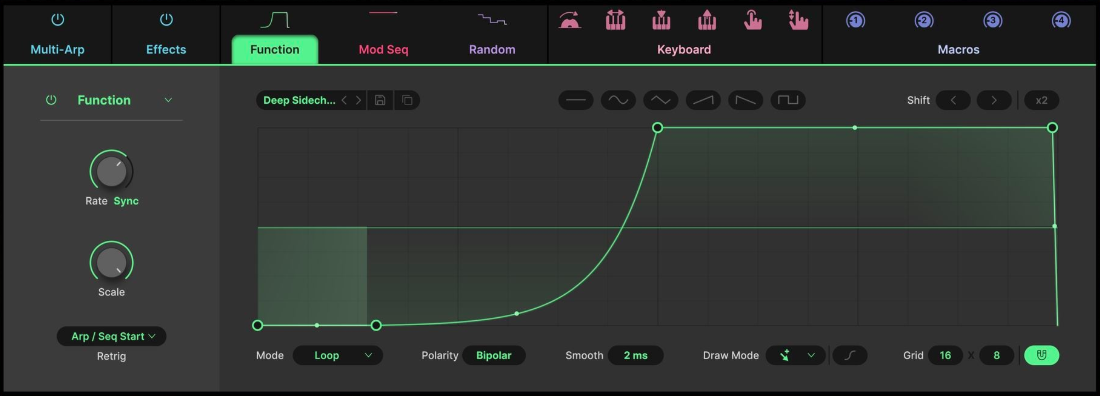
Task: Select the top-right breakpoint of the curve
Action: [1052, 127]
